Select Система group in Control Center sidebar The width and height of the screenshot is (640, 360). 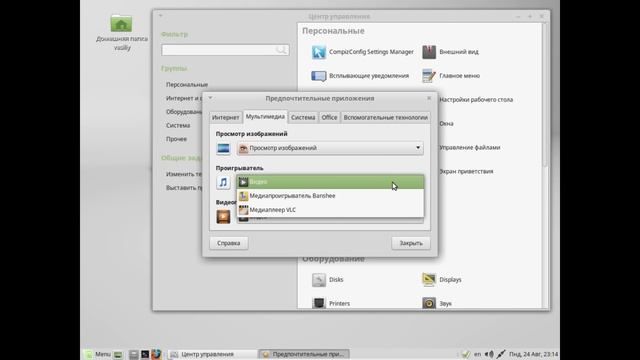click(x=178, y=125)
